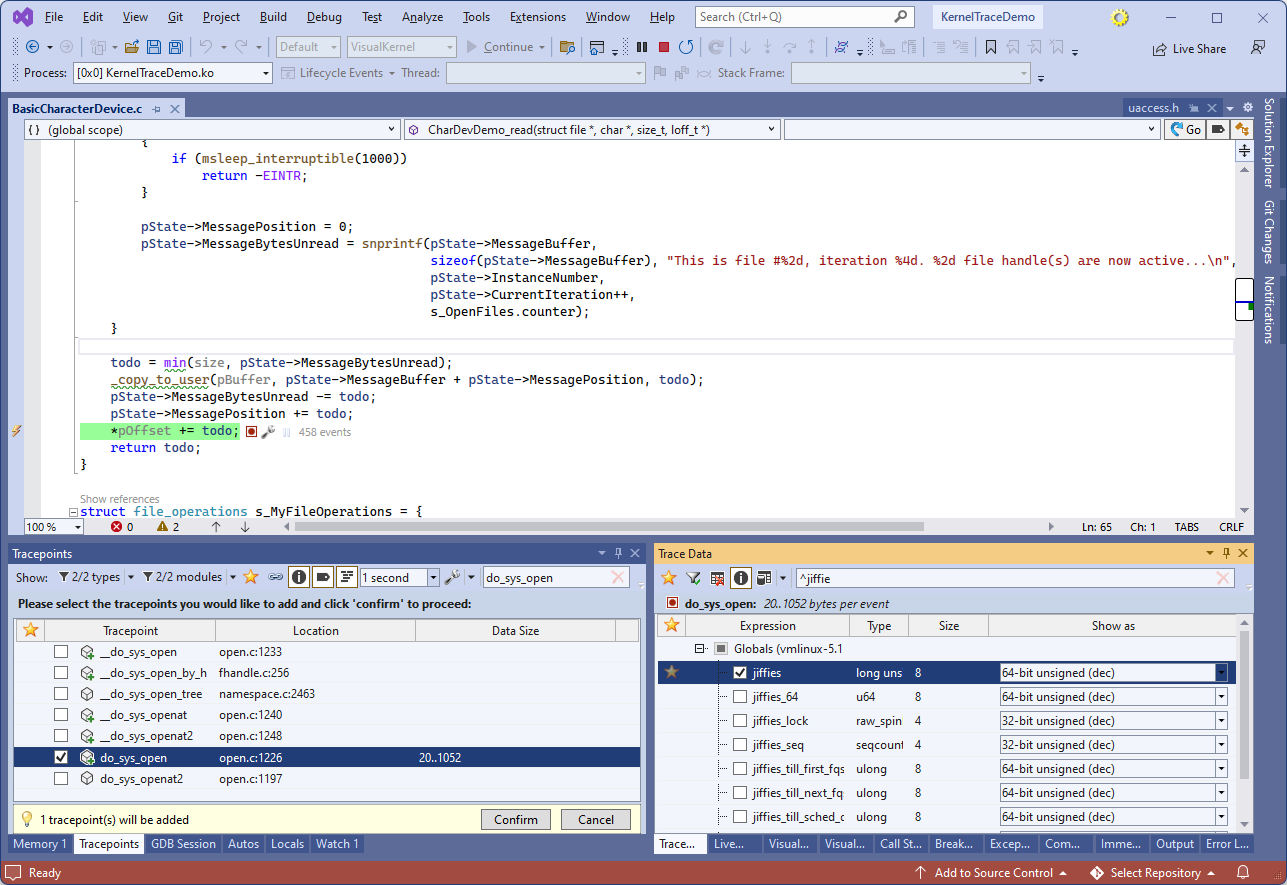Click the Restart debugging icon

pos(686,47)
